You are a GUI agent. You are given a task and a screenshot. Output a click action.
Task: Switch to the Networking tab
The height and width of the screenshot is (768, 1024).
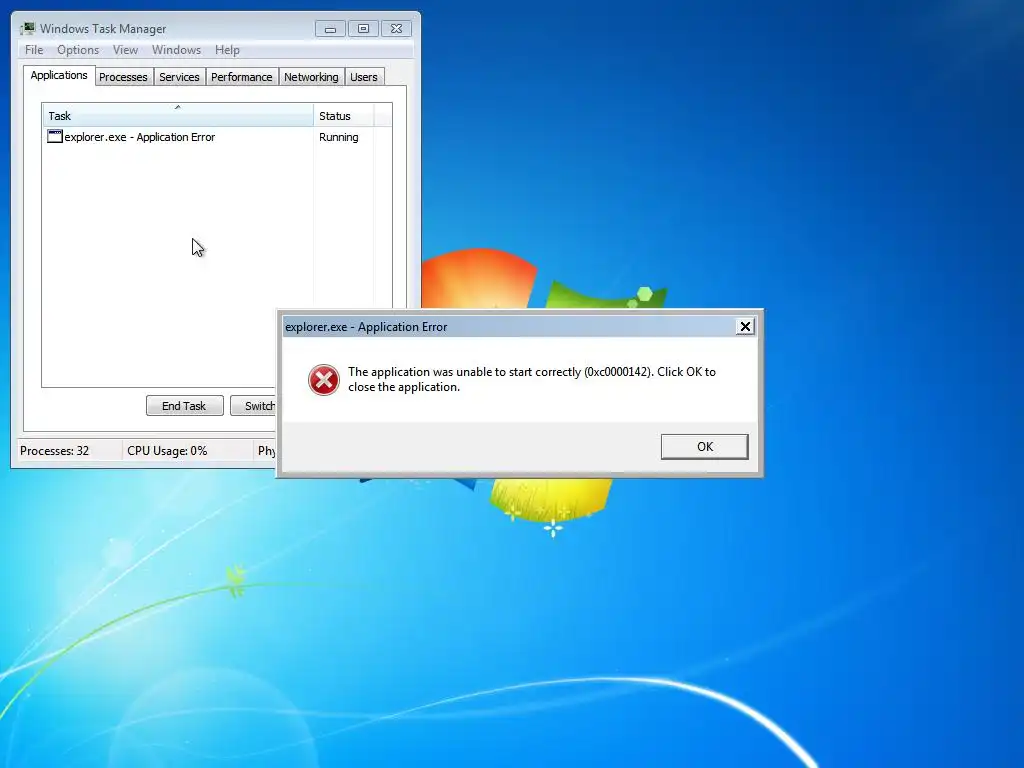pyautogui.click(x=311, y=77)
